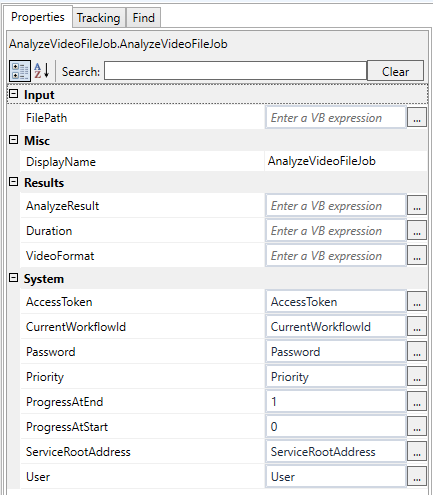This screenshot has width=433, height=495.
Task: Clear the property search
Action: point(395,71)
